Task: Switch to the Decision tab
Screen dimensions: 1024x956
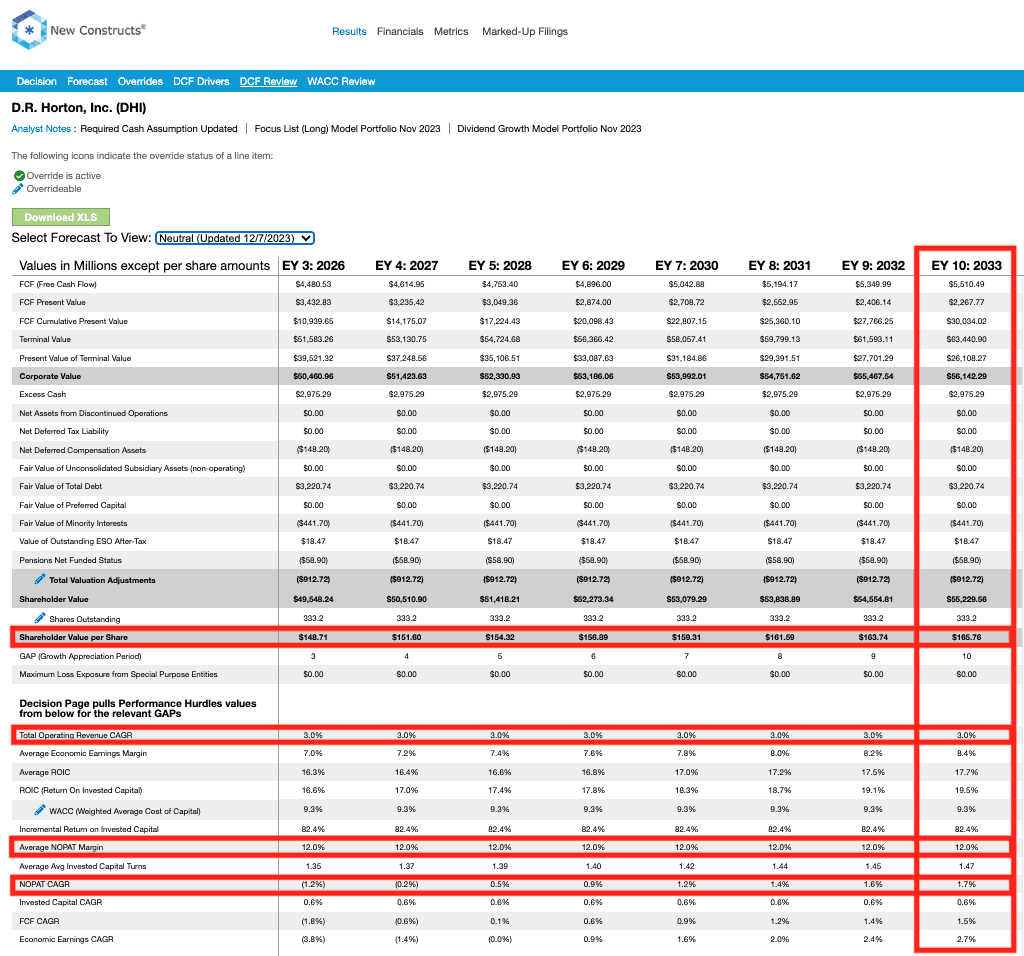Action: pyautogui.click(x=37, y=82)
